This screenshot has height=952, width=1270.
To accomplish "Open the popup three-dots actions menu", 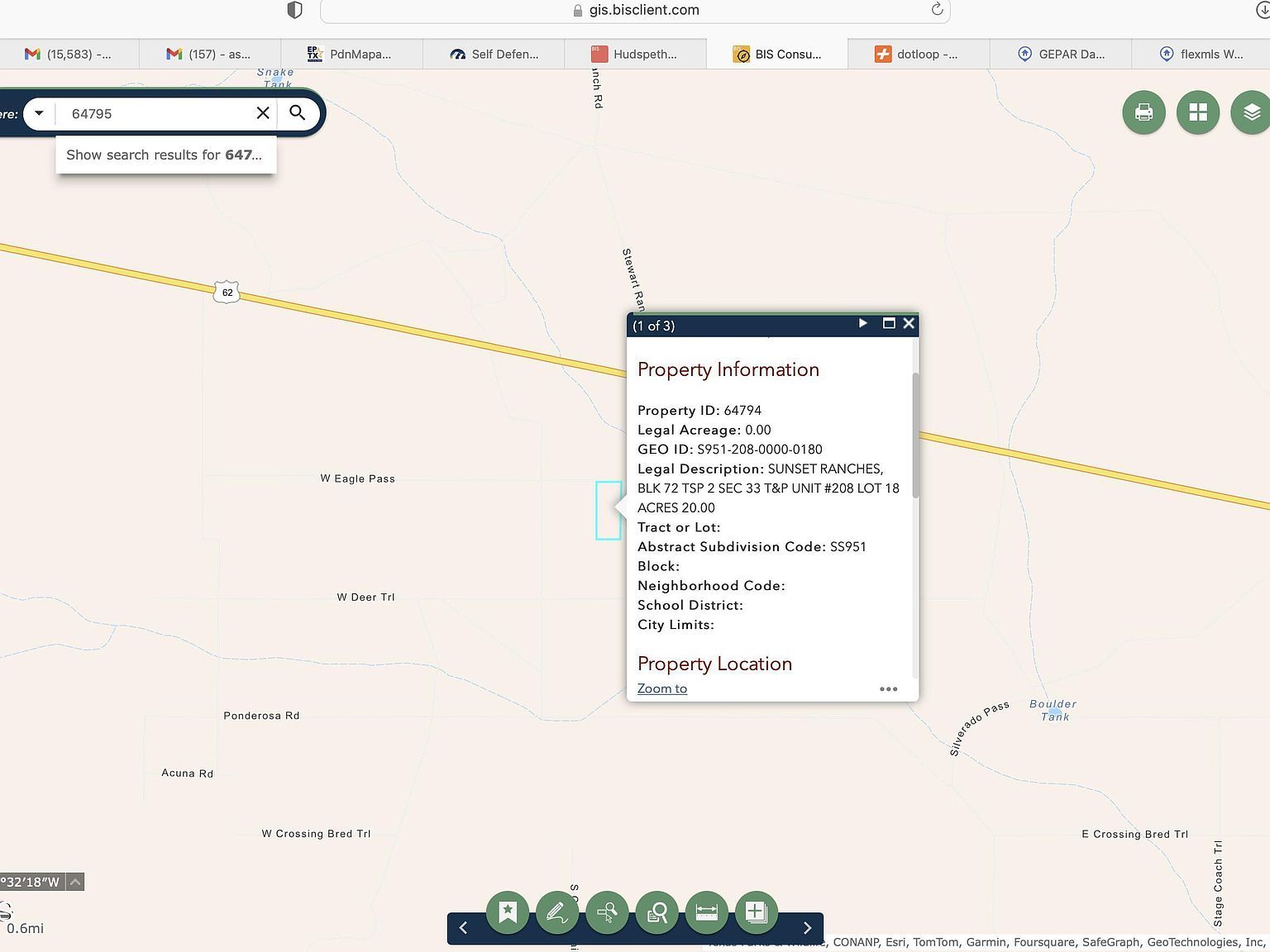I will [888, 689].
